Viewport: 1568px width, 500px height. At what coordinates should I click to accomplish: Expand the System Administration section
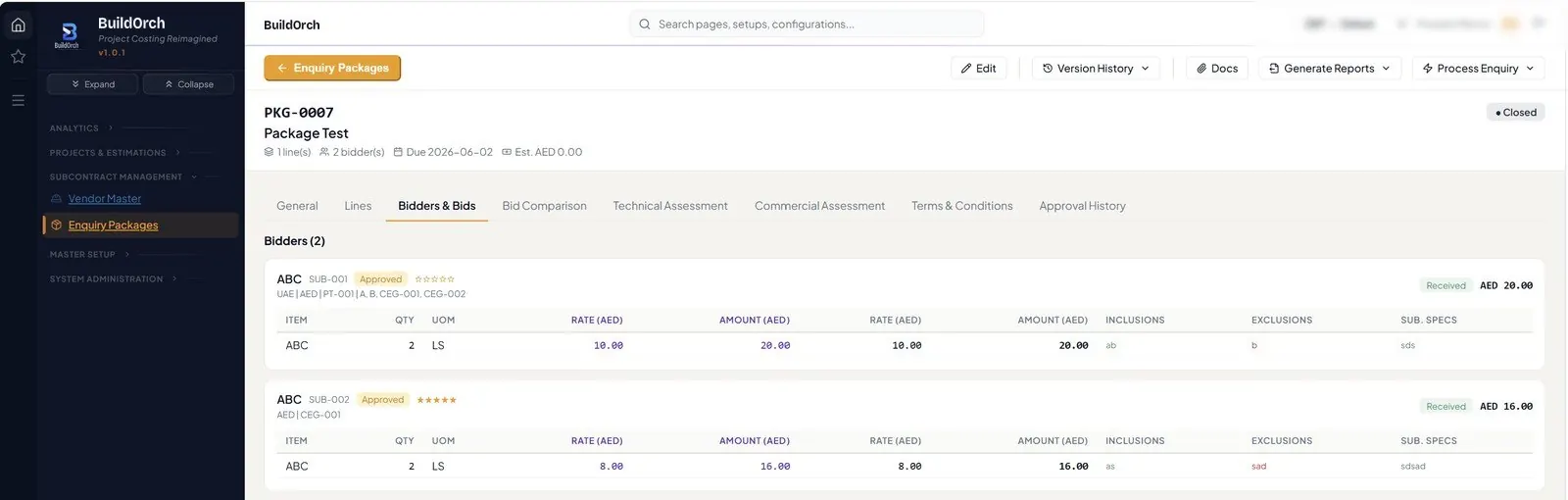pyautogui.click(x=113, y=279)
